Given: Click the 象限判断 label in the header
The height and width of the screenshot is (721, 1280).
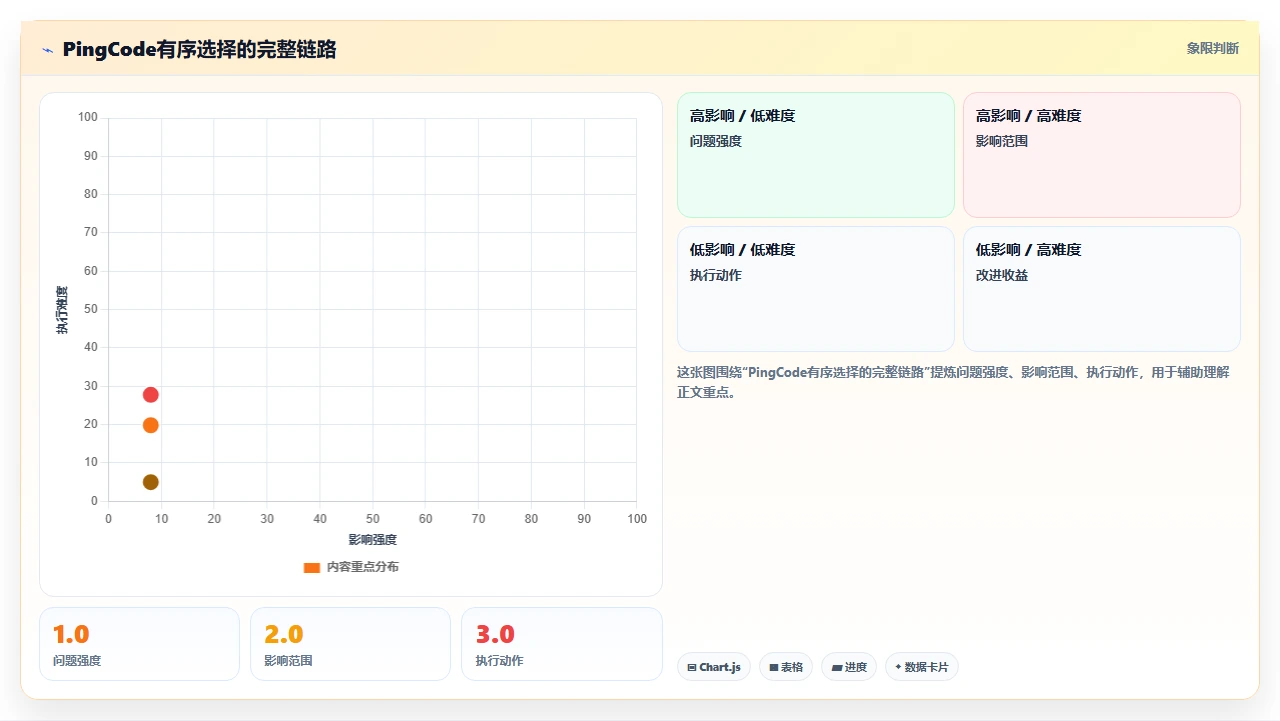Looking at the screenshot, I should tap(1212, 48).
